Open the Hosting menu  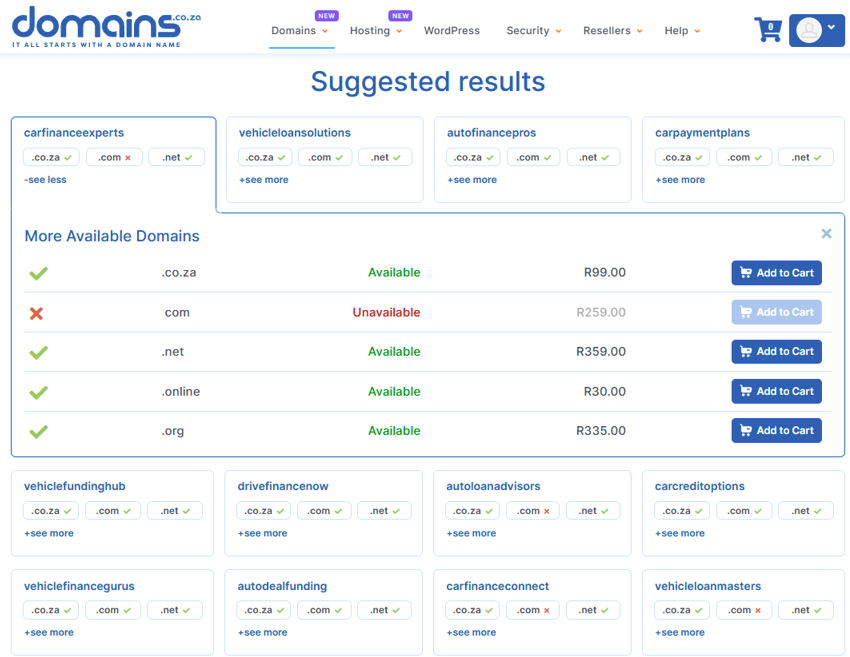point(375,31)
